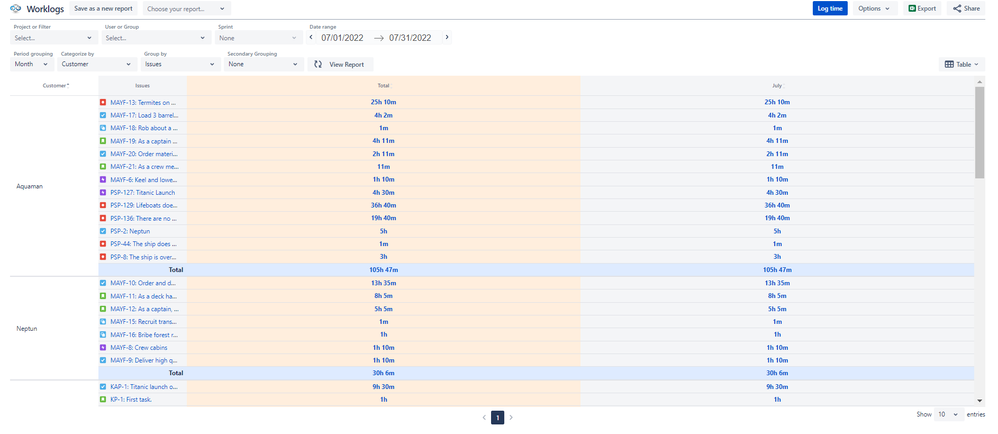Click Save as a new report

tap(103, 9)
